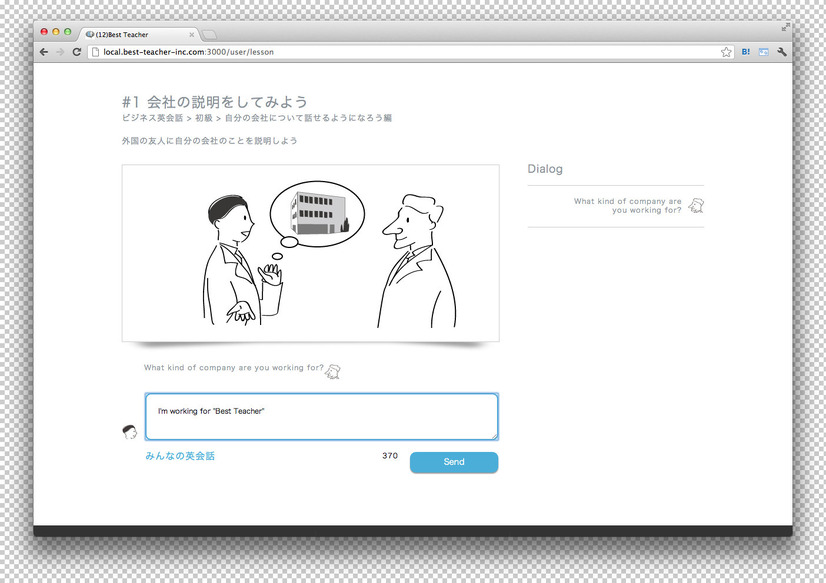Open a new tab with the blank tab button
Viewport: 826px width, 583px height.
(x=209, y=35)
